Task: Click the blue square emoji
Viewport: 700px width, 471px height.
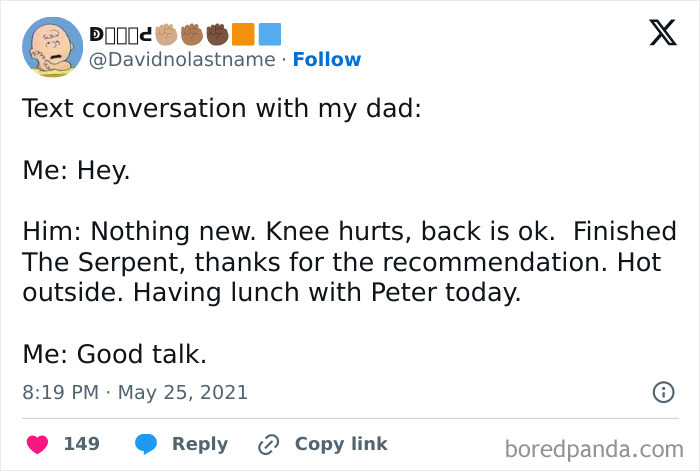Action: pyautogui.click(x=269, y=35)
